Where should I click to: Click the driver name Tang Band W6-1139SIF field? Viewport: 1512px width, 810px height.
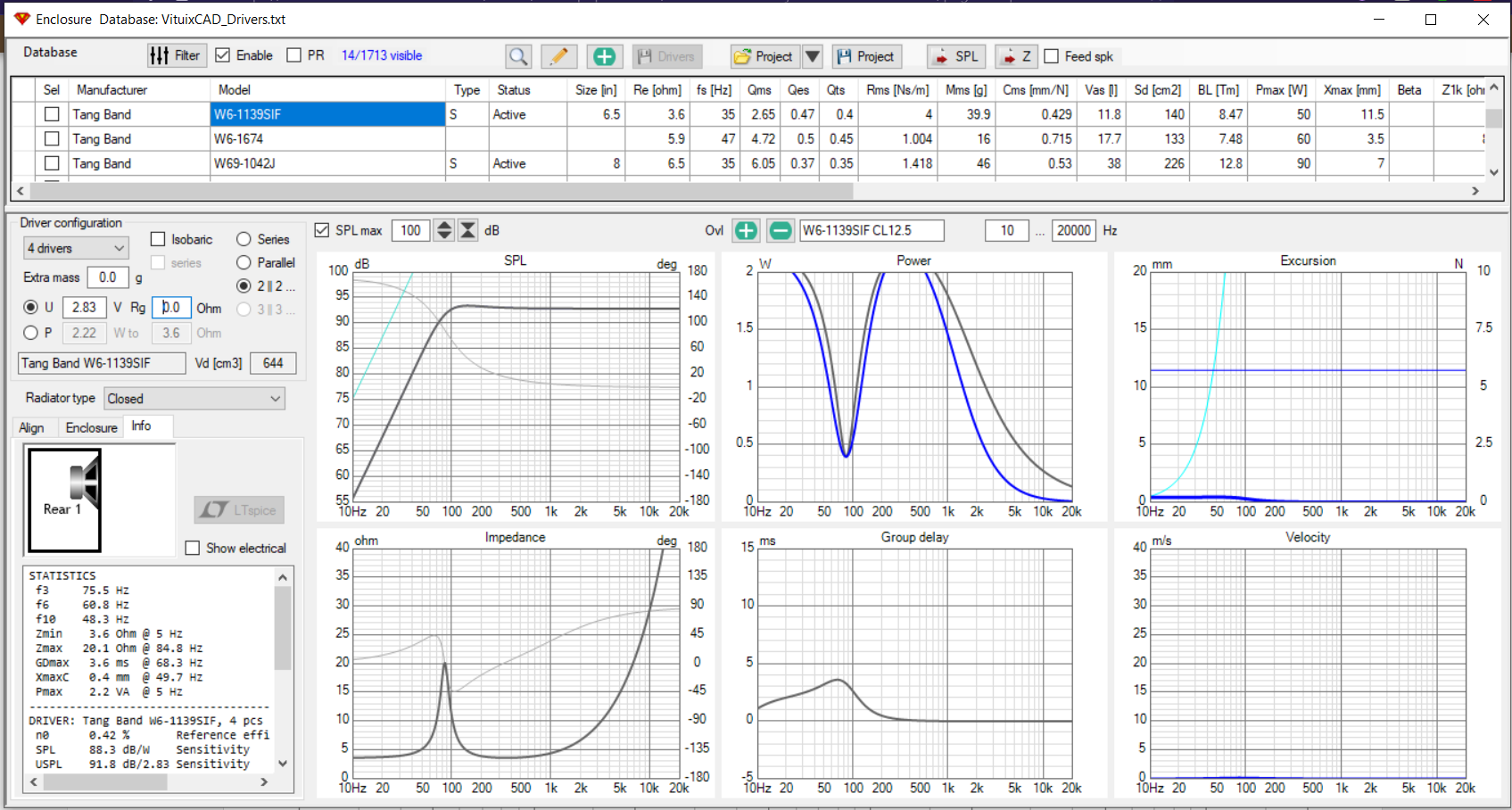102,363
